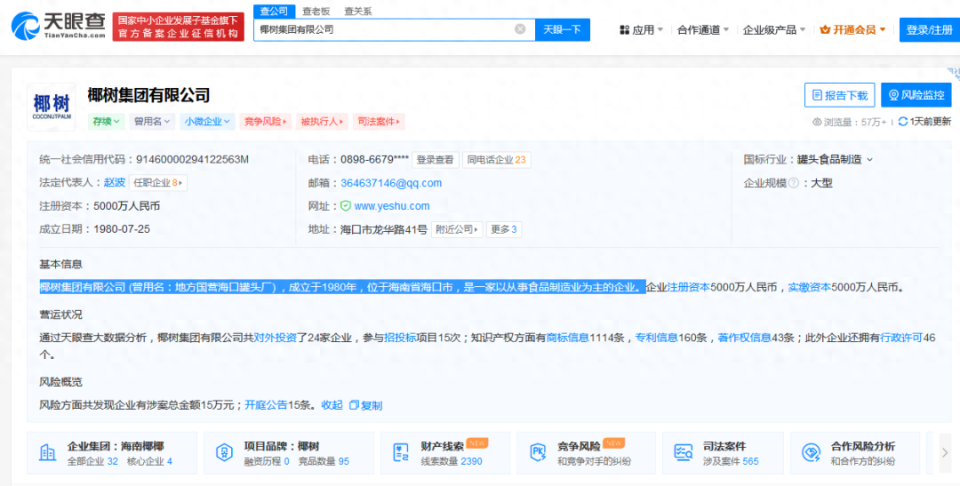Open the 竞争风险 tag

pos(265,121)
